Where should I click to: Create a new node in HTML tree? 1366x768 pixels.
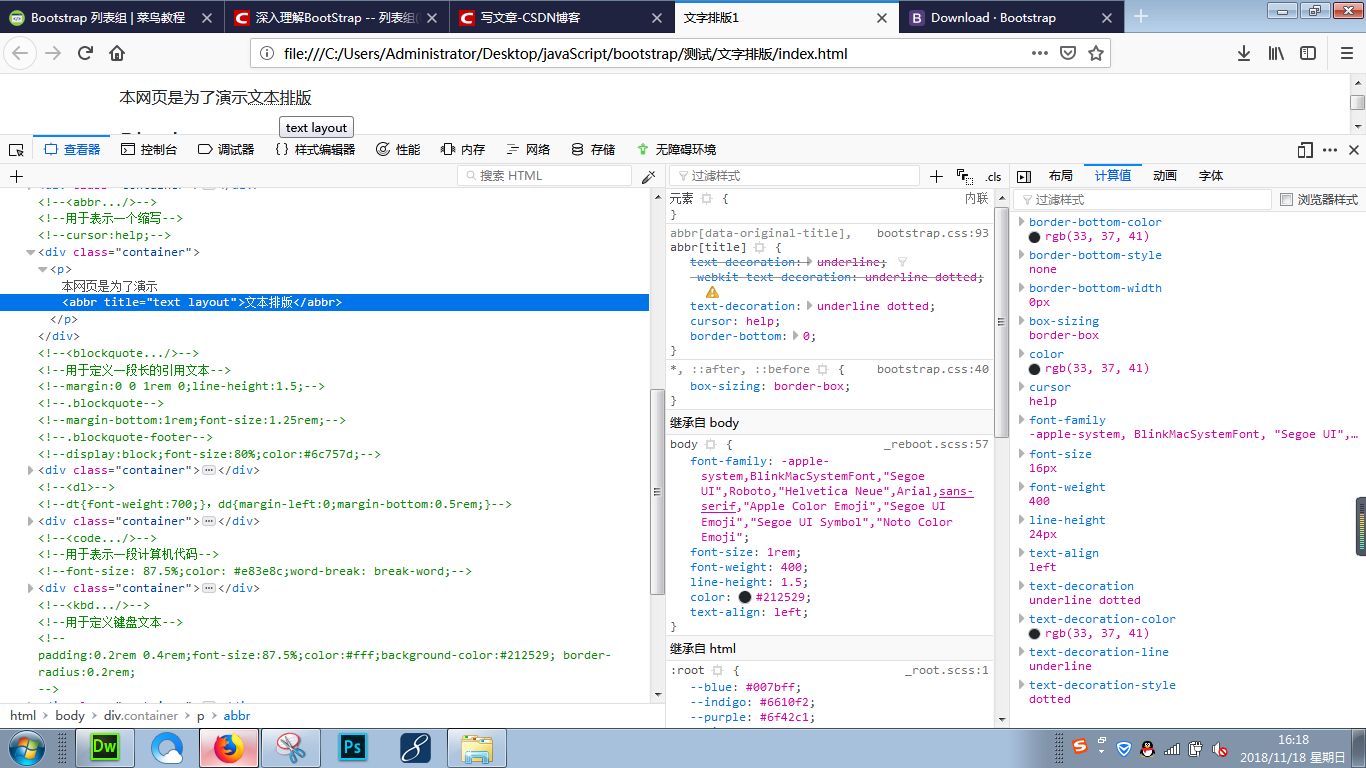(16, 176)
